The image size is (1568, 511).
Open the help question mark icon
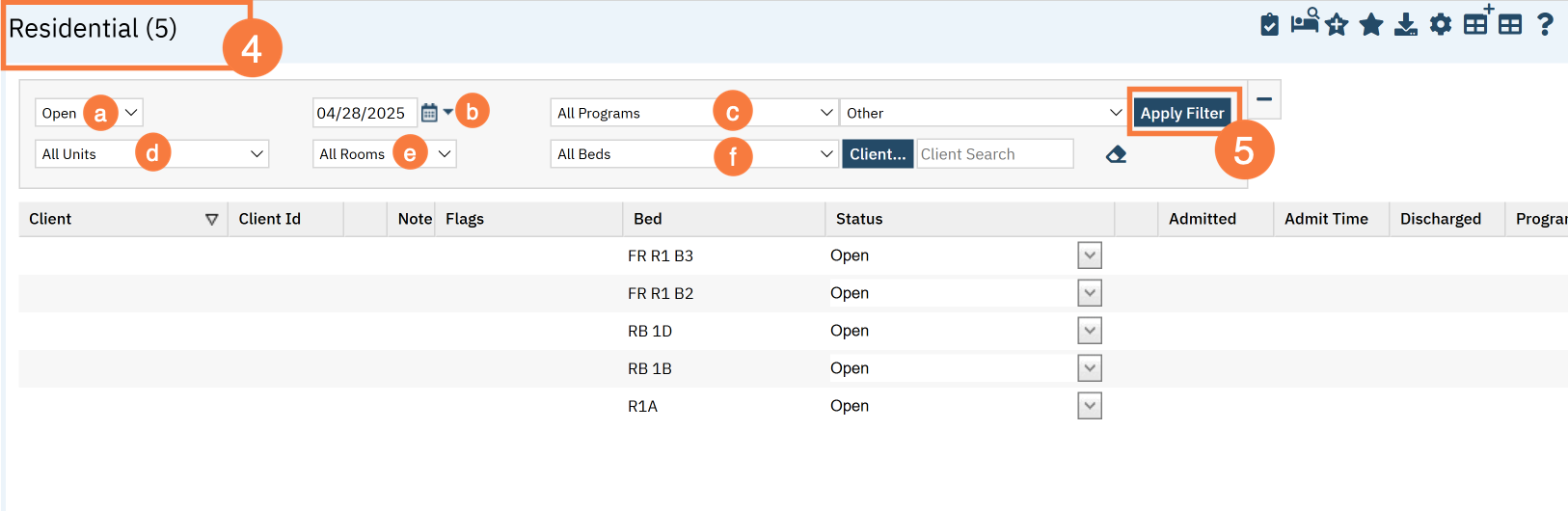(x=1545, y=25)
